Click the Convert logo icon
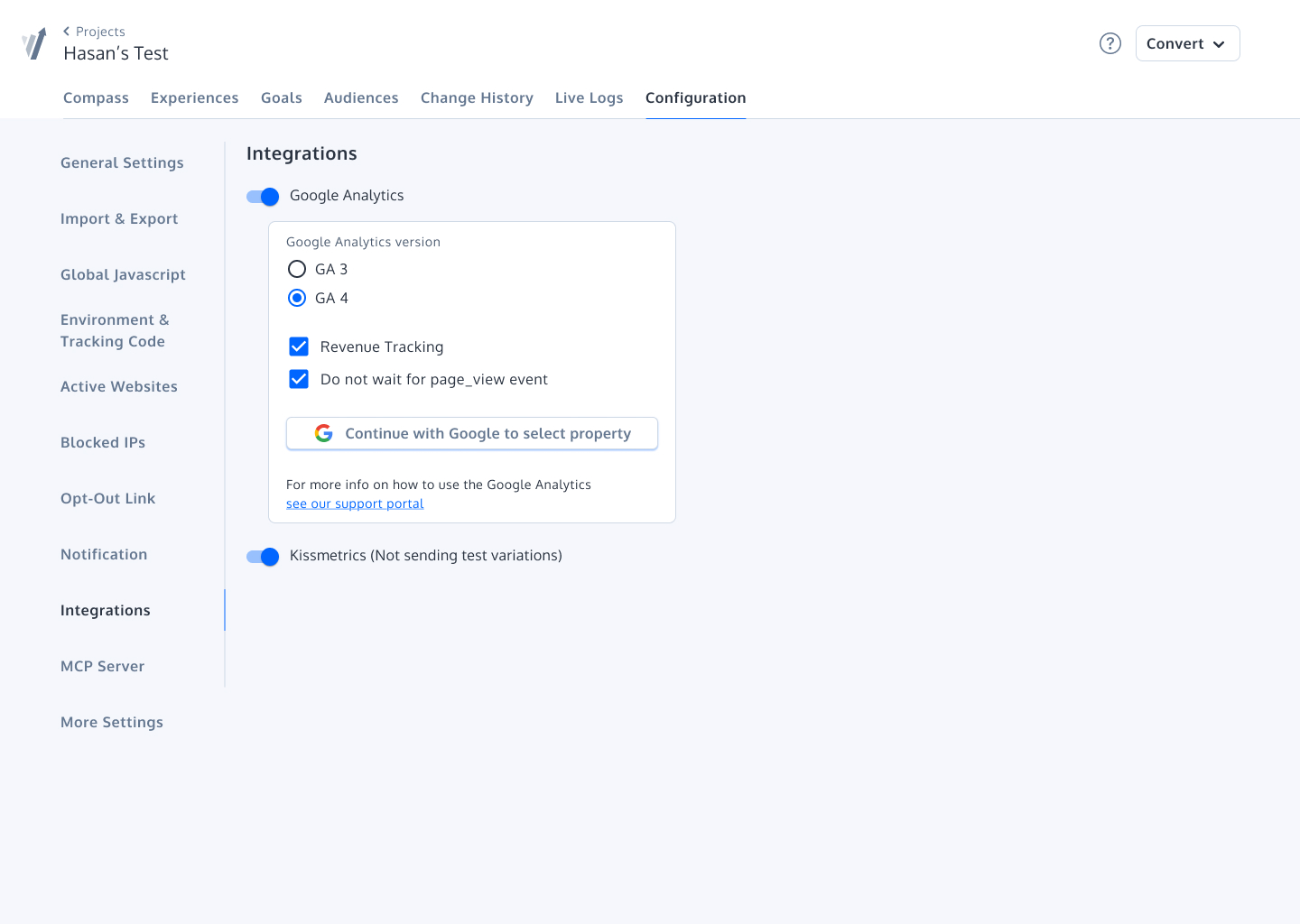 [x=34, y=43]
